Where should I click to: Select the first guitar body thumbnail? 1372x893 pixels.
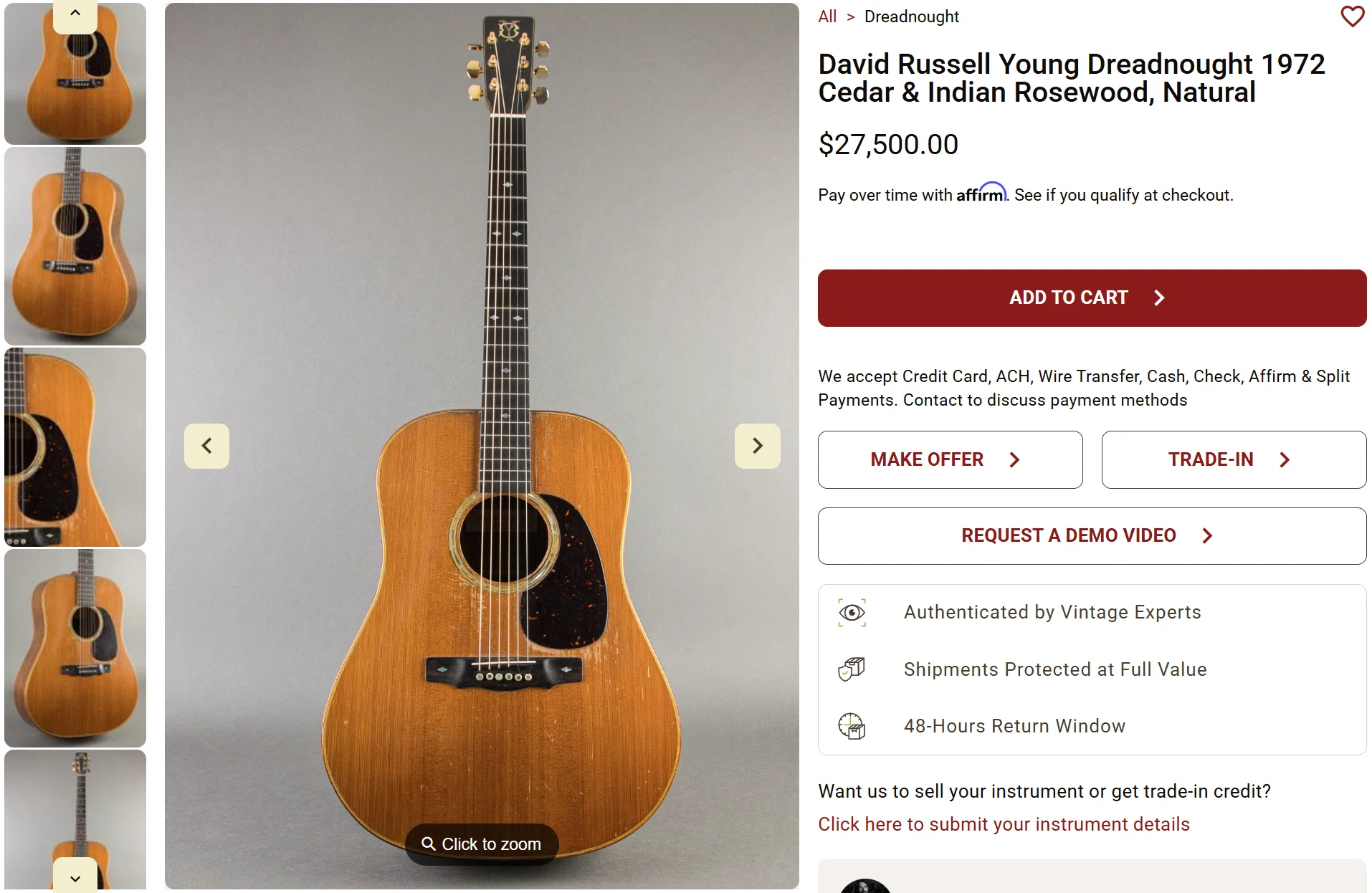75,74
